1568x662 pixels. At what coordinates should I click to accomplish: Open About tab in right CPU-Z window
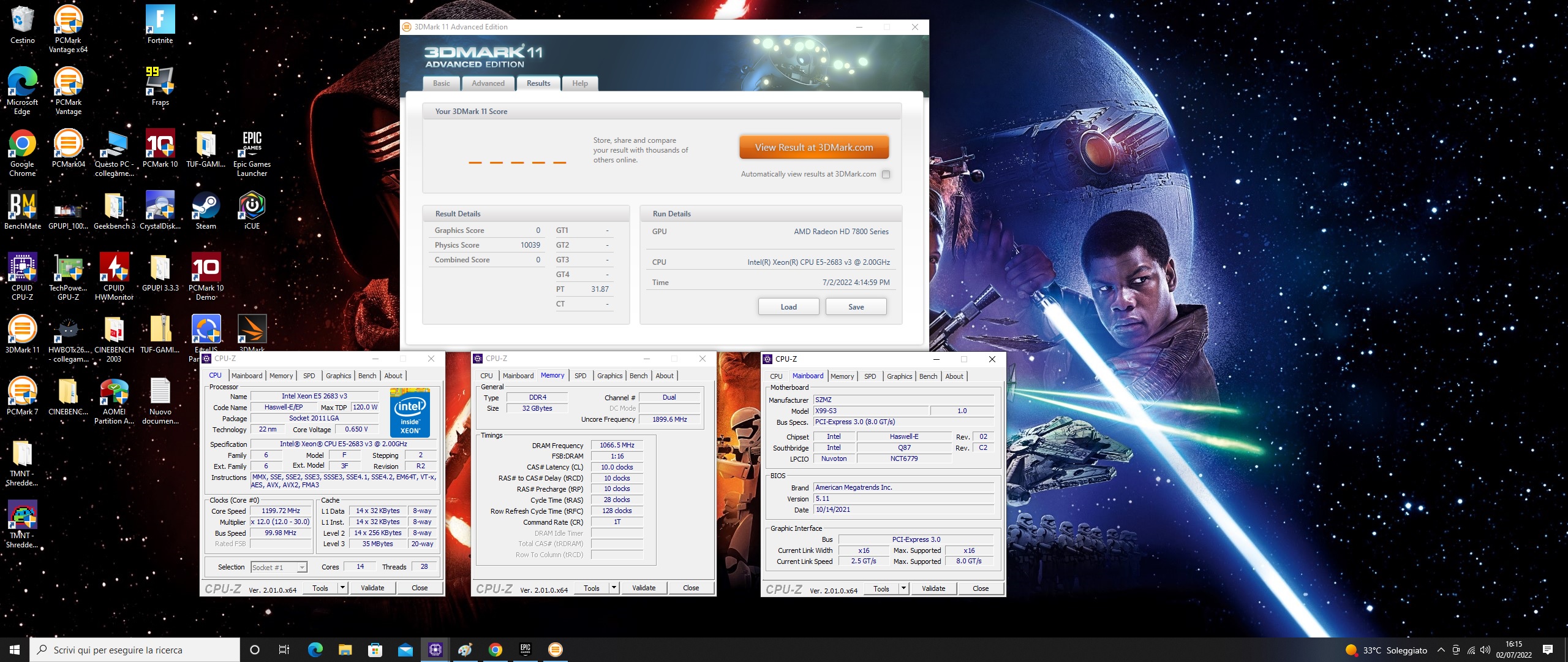click(x=954, y=376)
